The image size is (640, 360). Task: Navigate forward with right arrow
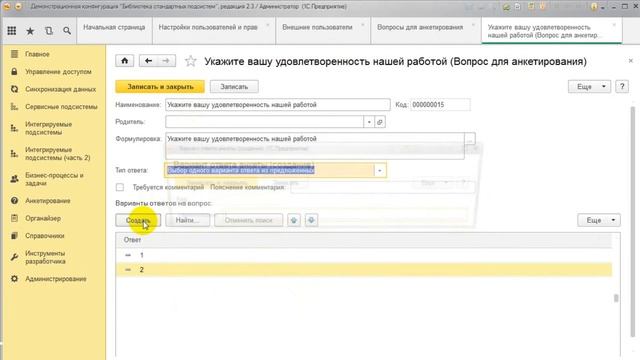click(166, 61)
